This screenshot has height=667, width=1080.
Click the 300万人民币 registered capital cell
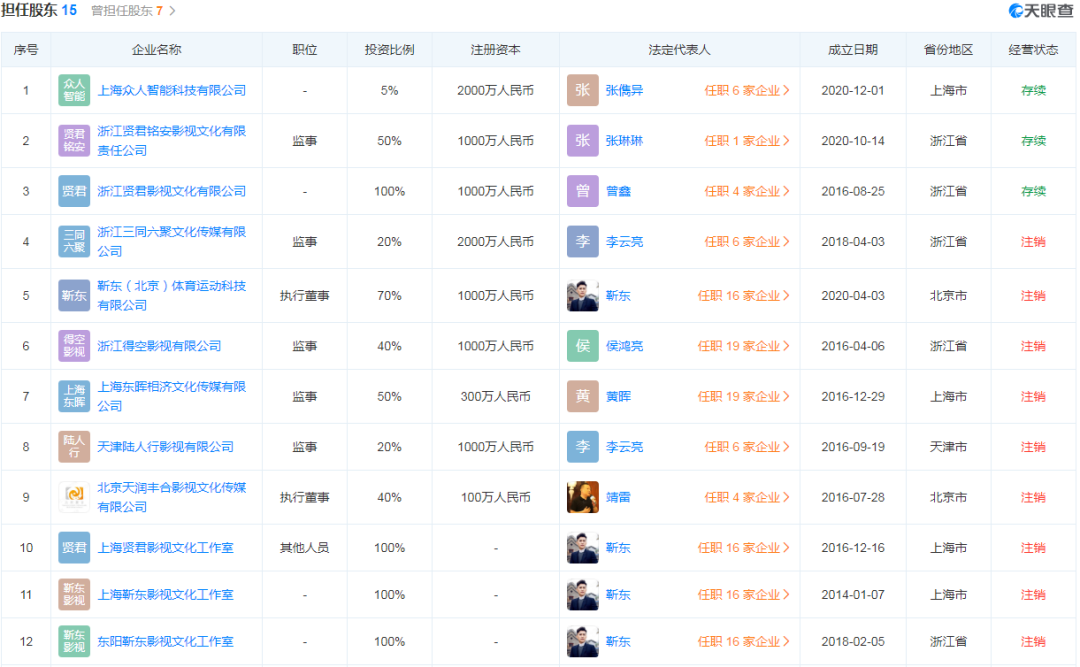pyautogui.click(x=496, y=396)
